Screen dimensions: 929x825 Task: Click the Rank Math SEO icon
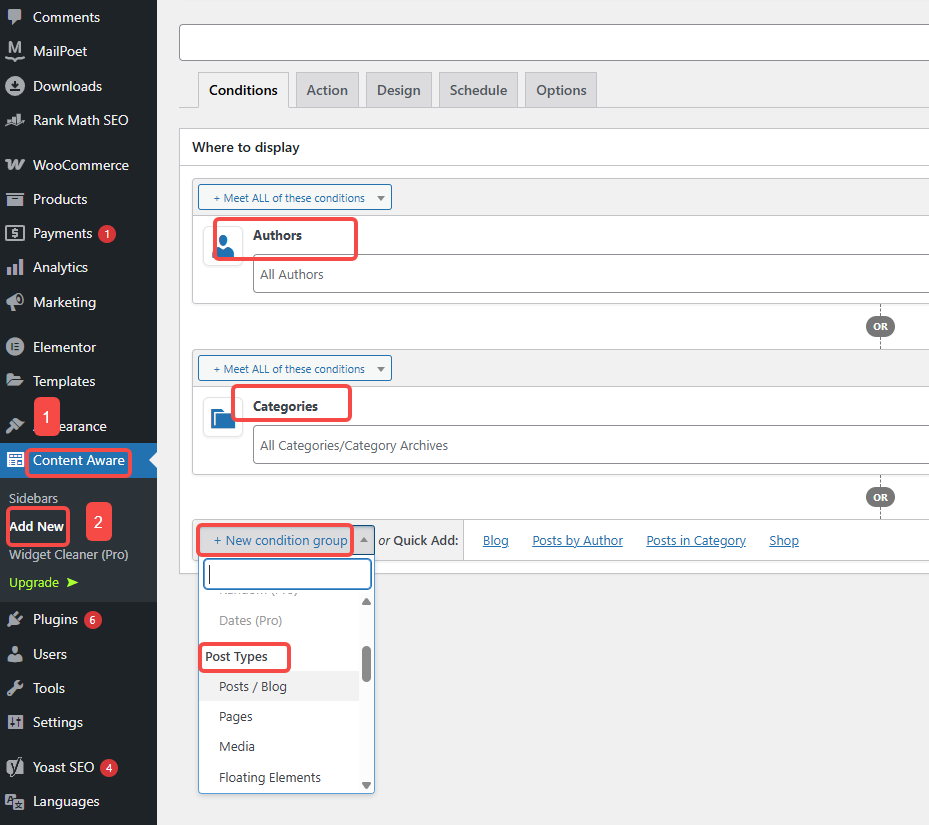click(x=15, y=120)
